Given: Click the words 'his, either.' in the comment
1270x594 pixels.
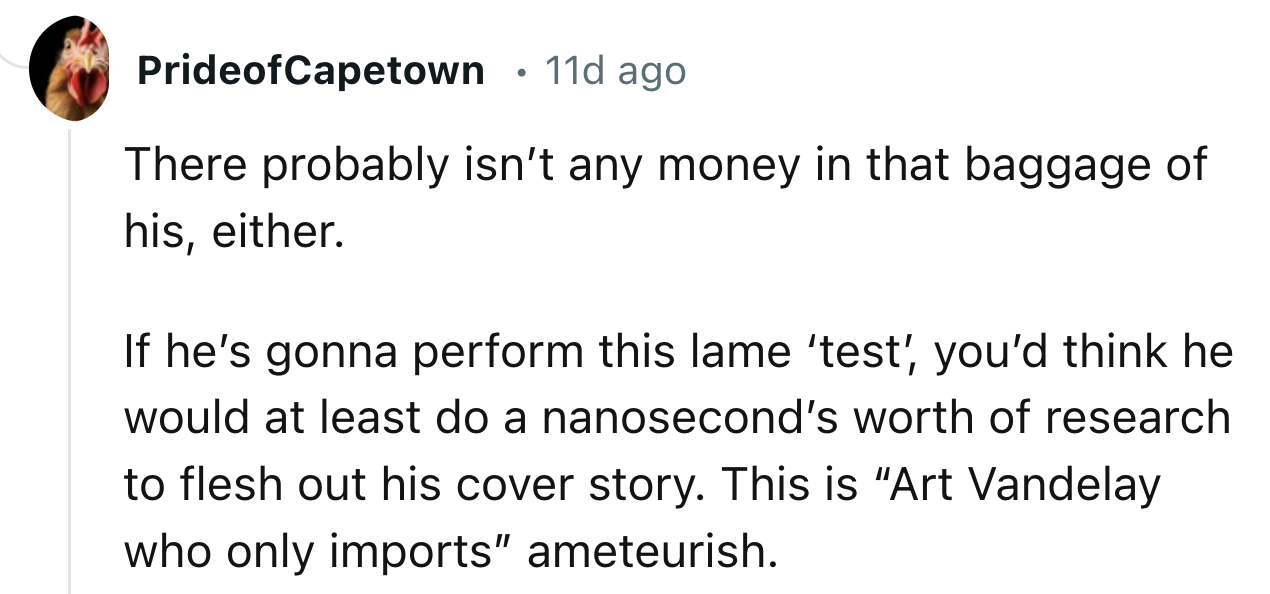Looking at the screenshot, I should [x=233, y=232].
